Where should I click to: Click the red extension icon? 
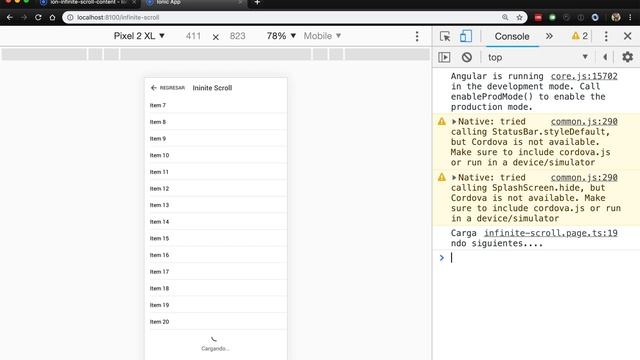pyautogui.click(x=538, y=18)
